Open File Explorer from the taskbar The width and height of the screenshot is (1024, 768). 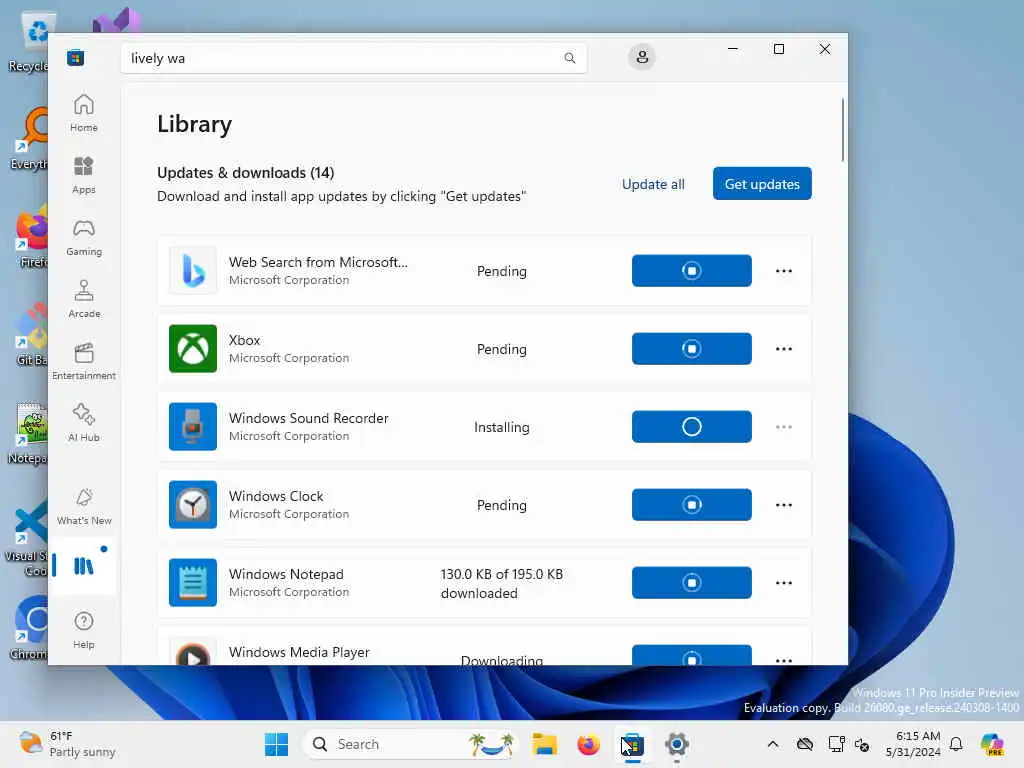click(x=544, y=744)
